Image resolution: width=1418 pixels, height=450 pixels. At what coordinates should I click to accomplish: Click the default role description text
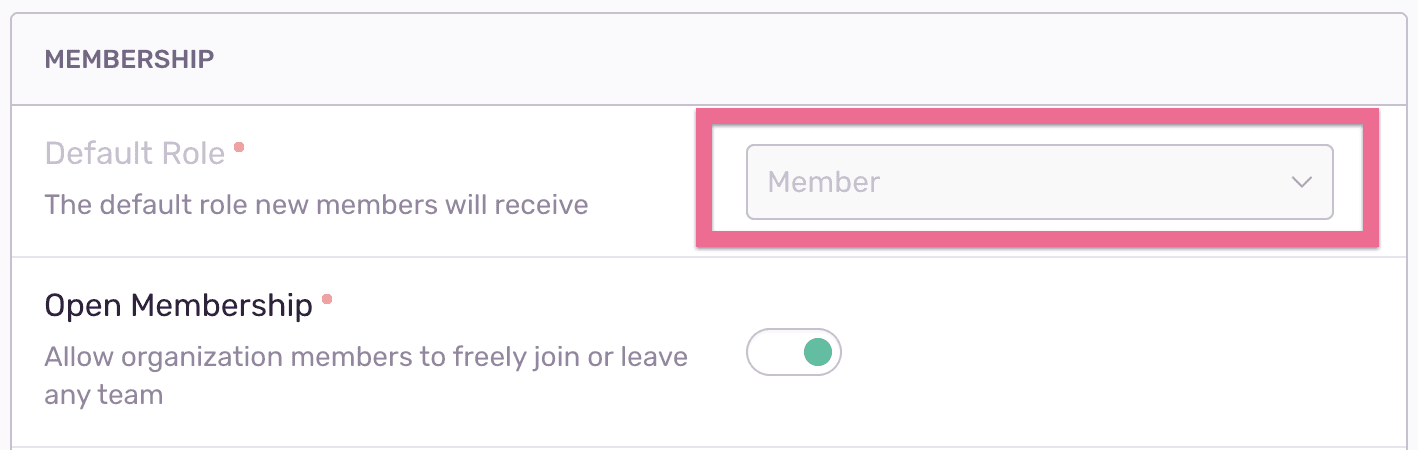[316, 204]
